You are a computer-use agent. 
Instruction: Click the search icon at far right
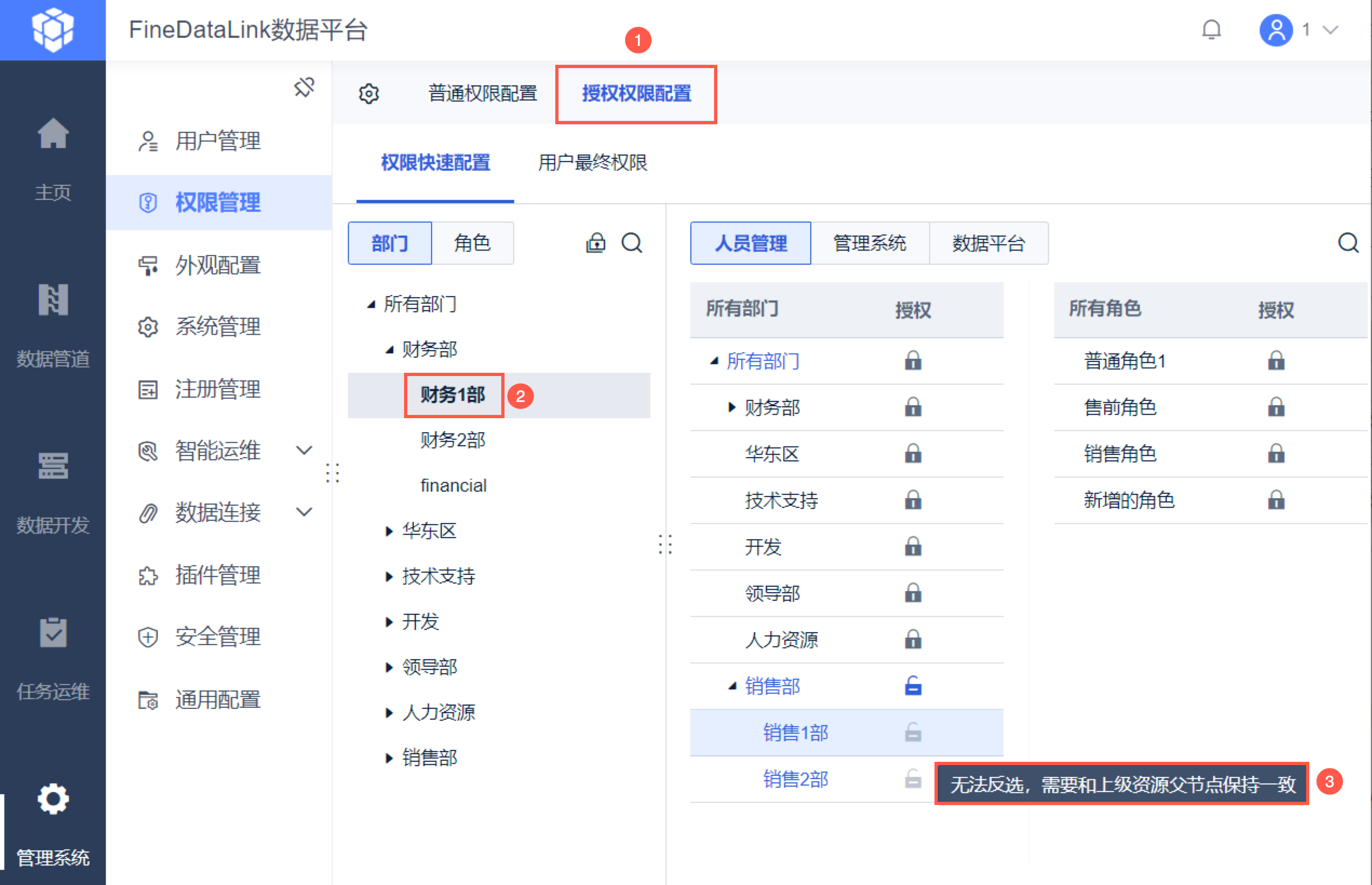tap(1347, 243)
